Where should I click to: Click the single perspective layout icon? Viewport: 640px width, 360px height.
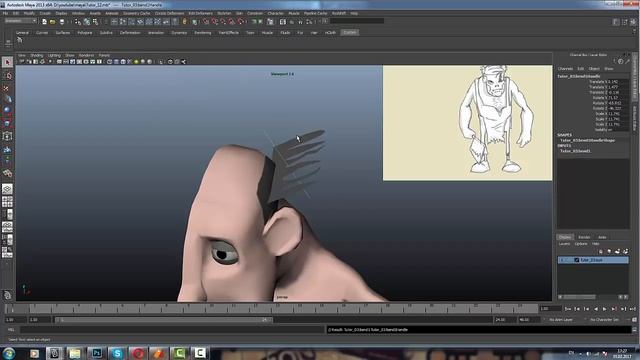click(7, 189)
